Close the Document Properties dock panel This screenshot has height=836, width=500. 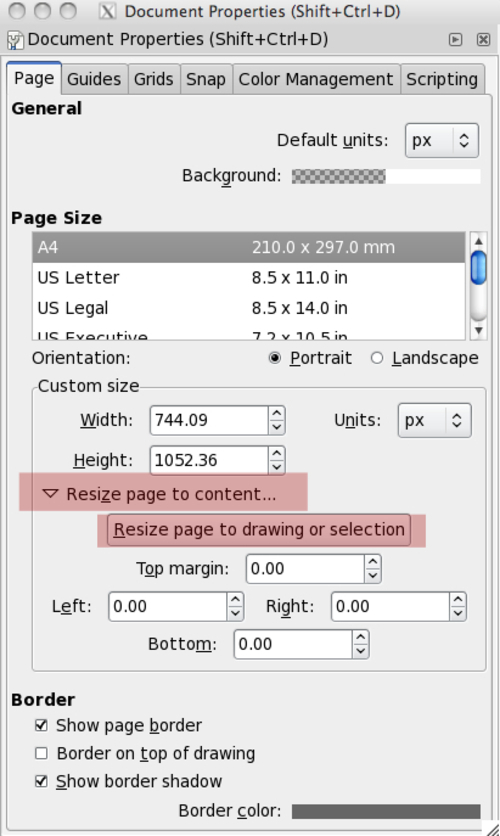(483, 39)
